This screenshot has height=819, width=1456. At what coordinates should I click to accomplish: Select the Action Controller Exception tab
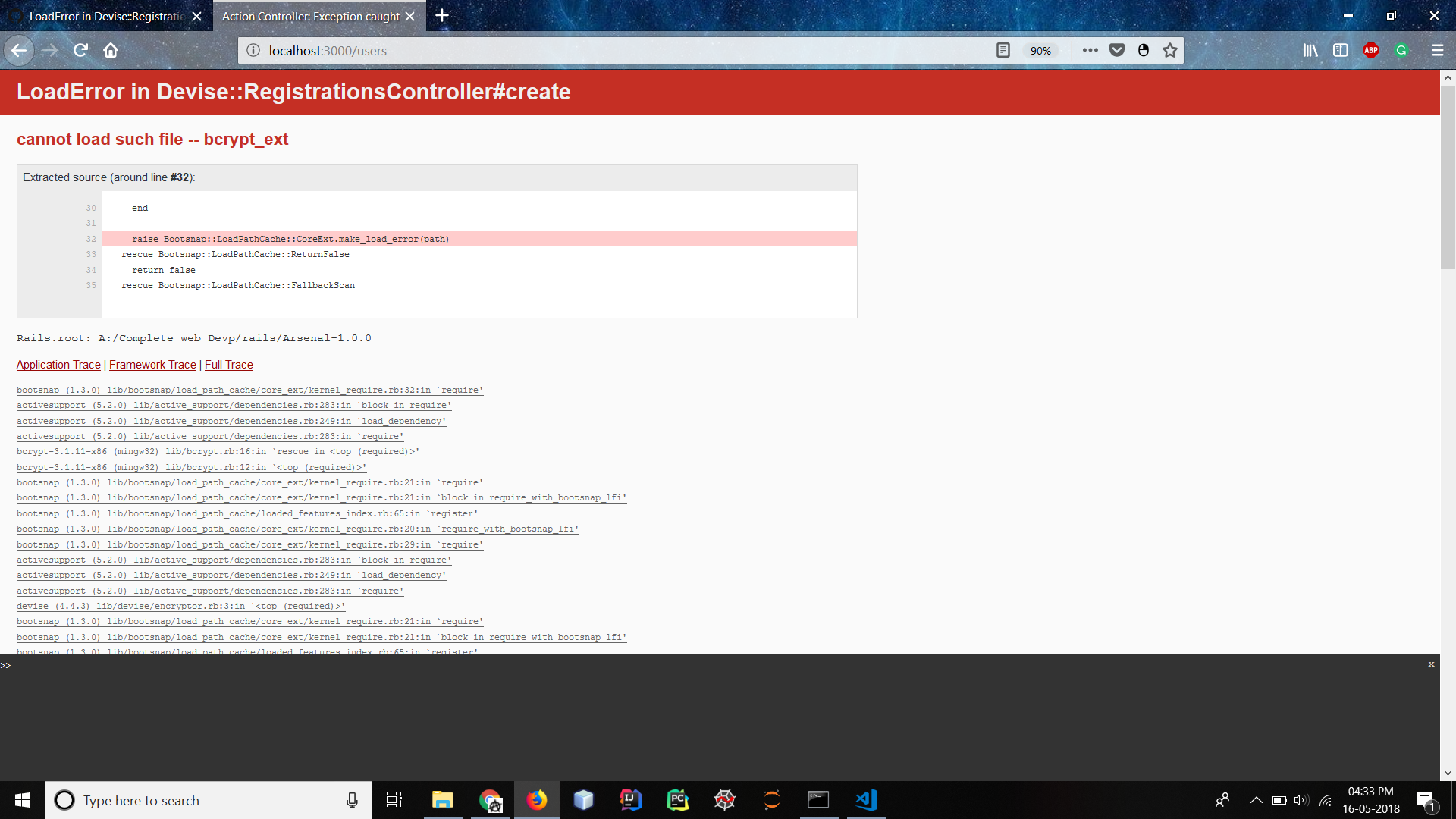tap(309, 16)
